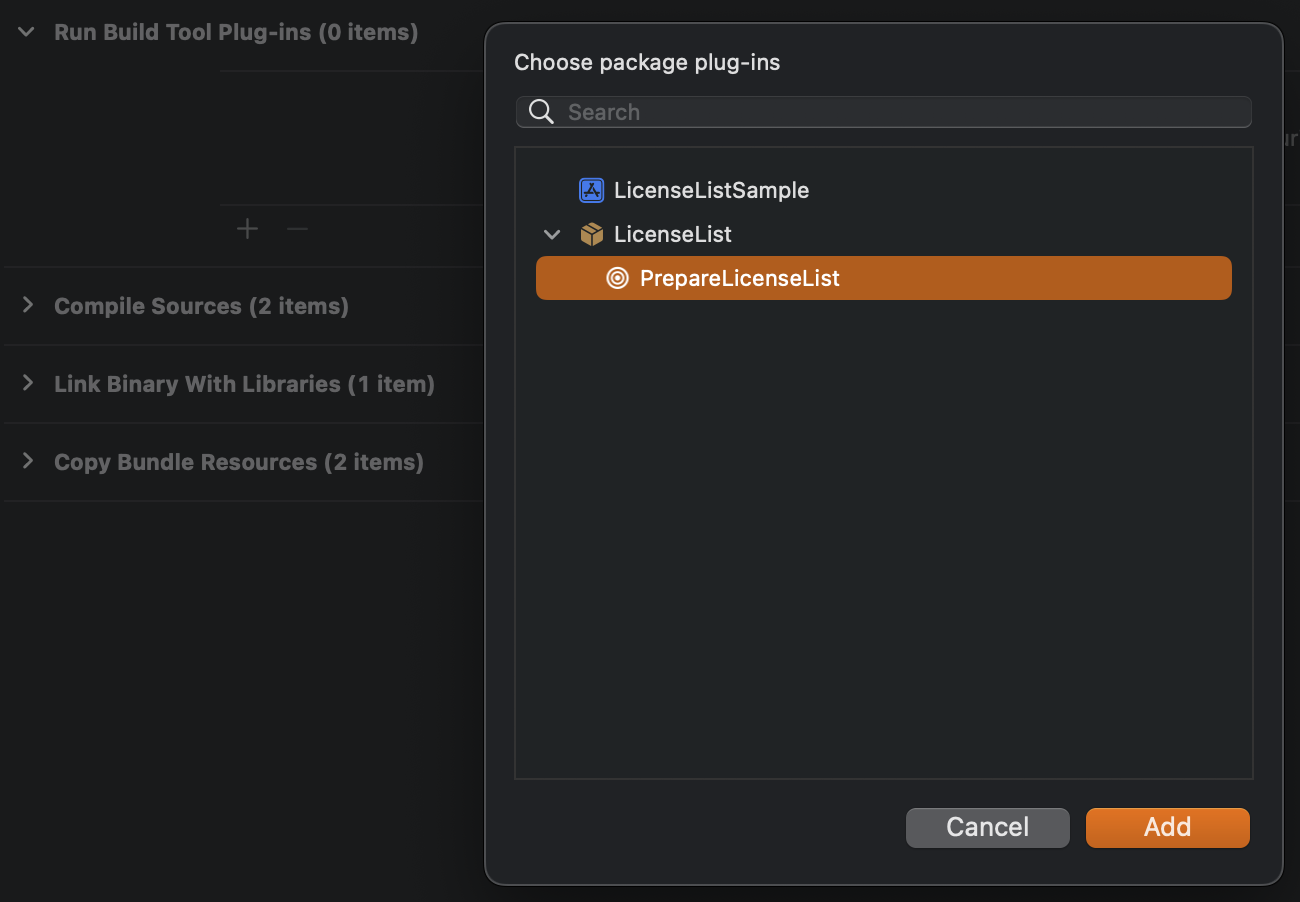Click the LicenseList package box icon

(x=591, y=234)
